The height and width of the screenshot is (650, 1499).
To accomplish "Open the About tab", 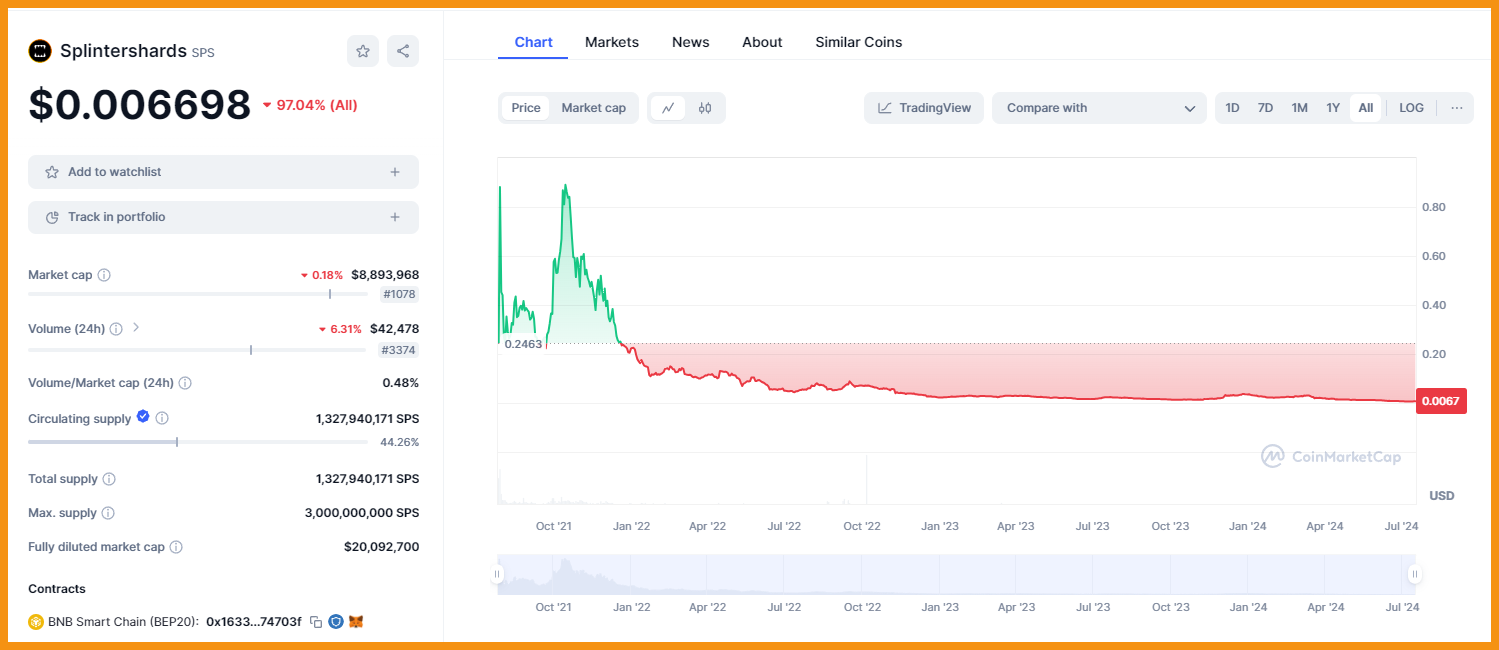I will click(762, 42).
